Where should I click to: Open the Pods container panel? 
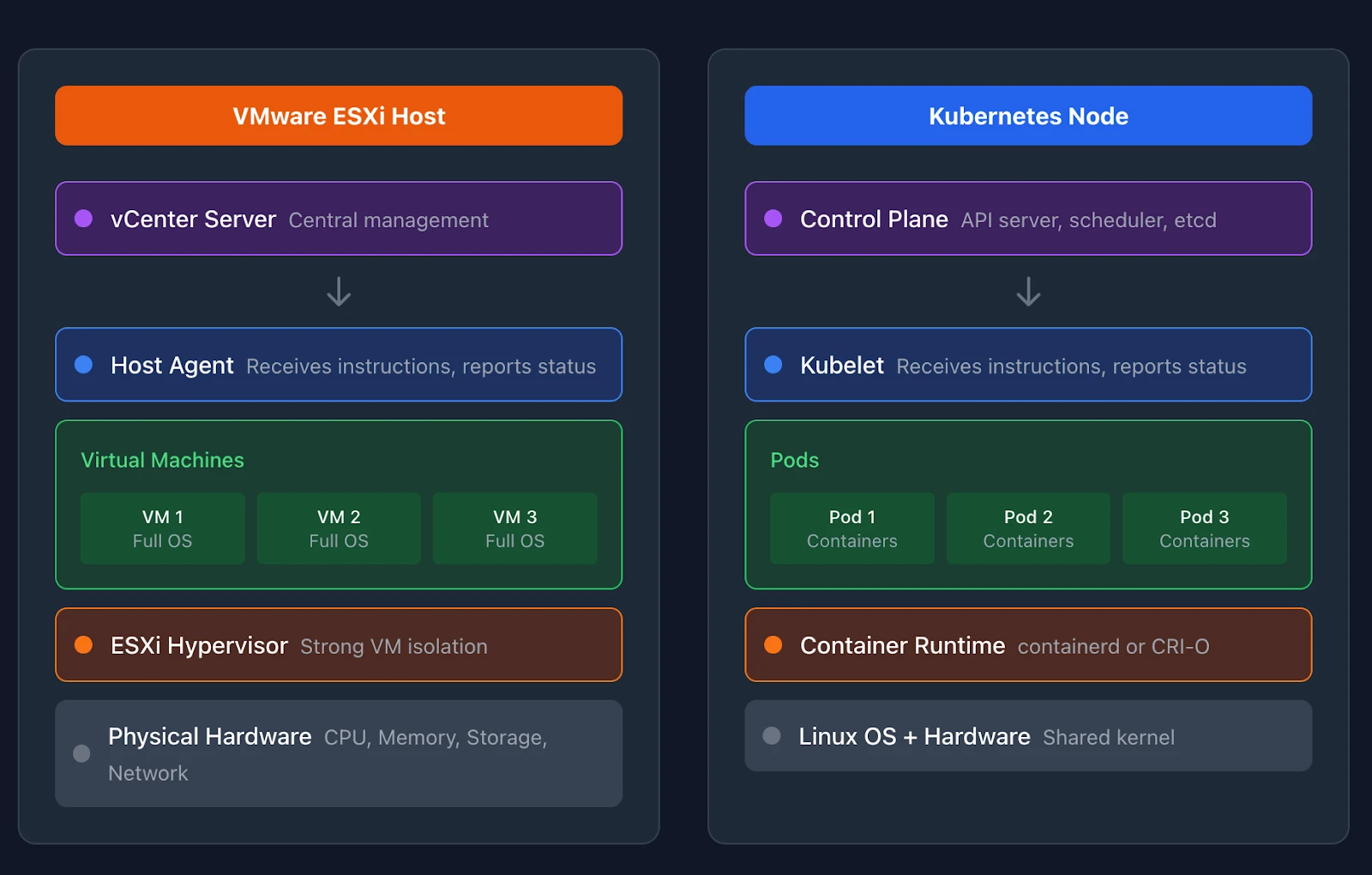click(x=1028, y=504)
